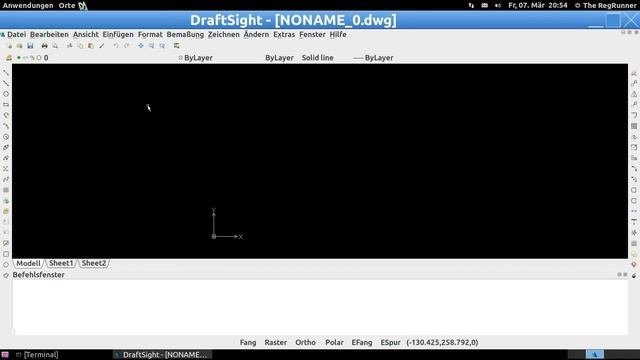Click the Open file folder icon
Screen dimensions: 640x360
[19, 46]
